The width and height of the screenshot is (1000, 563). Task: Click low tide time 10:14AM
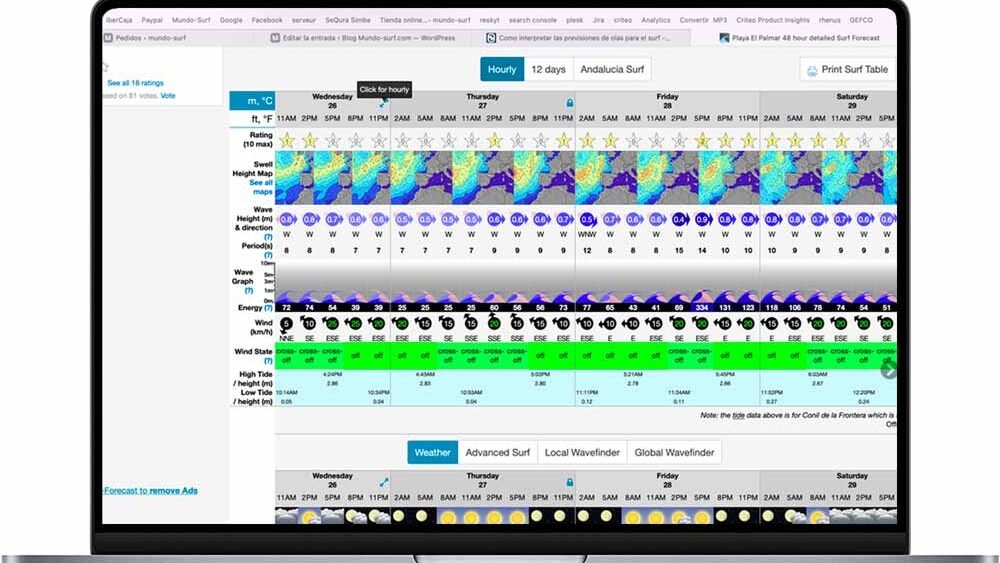(x=287, y=393)
